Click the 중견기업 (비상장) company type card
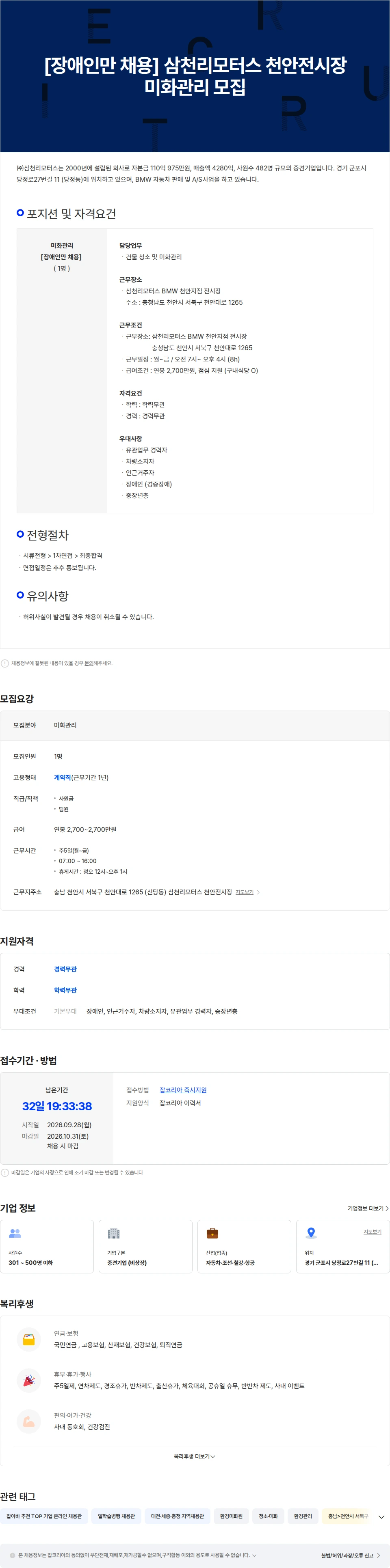 (x=145, y=1246)
